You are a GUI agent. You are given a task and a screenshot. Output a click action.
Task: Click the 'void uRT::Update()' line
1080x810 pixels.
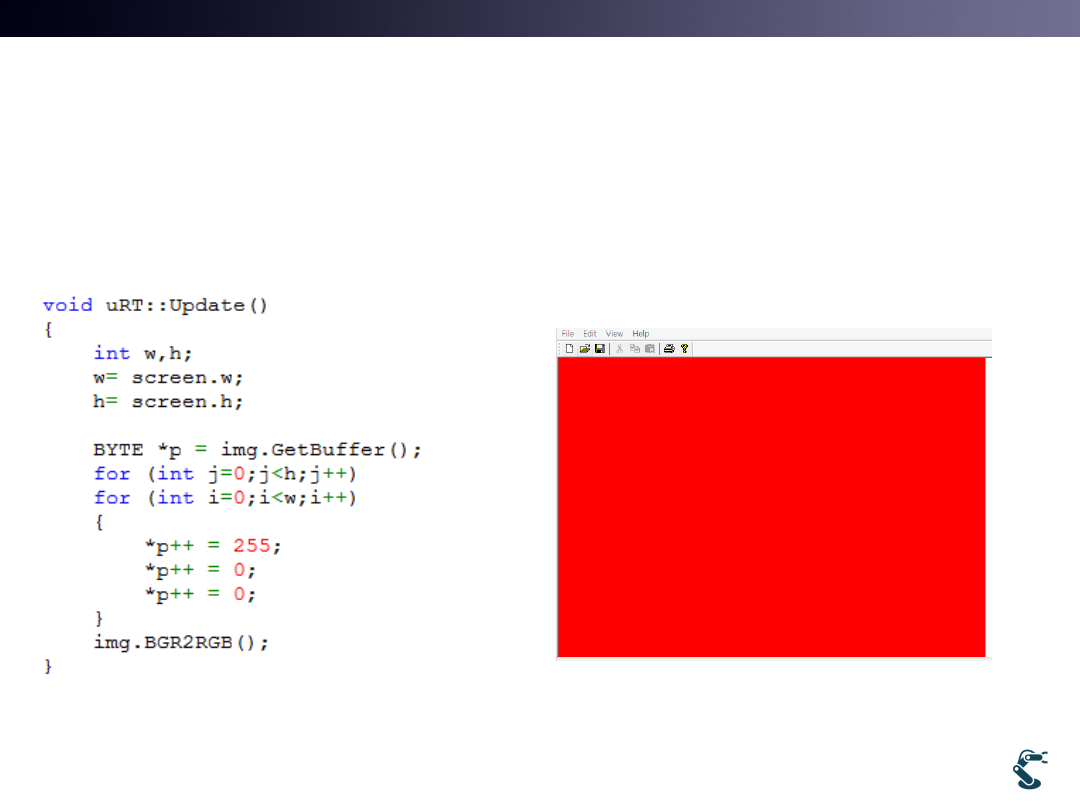pyautogui.click(x=155, y=305)
